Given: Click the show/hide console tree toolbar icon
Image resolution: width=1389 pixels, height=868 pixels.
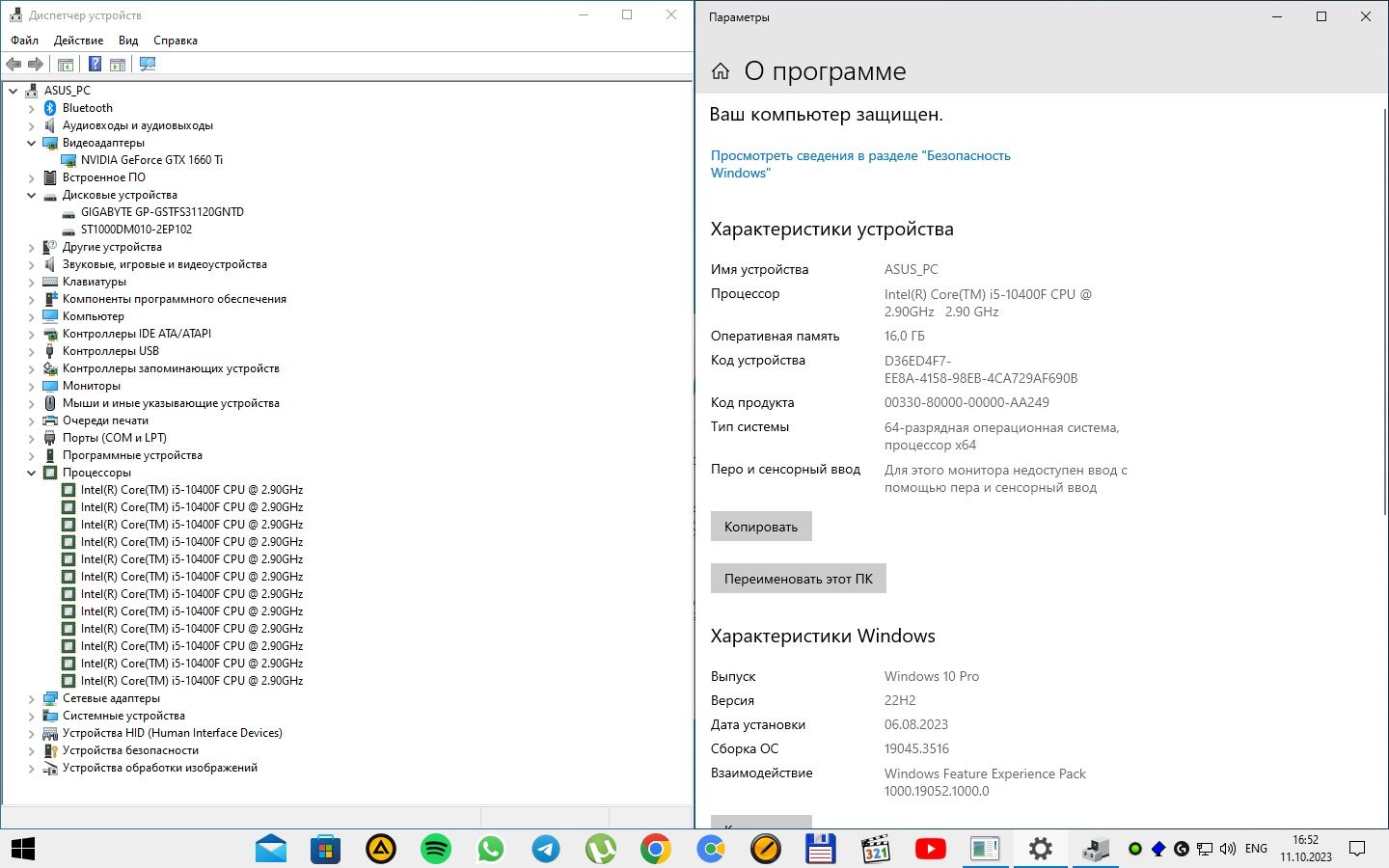Looking at the screenshot, I should pos(66,65).
